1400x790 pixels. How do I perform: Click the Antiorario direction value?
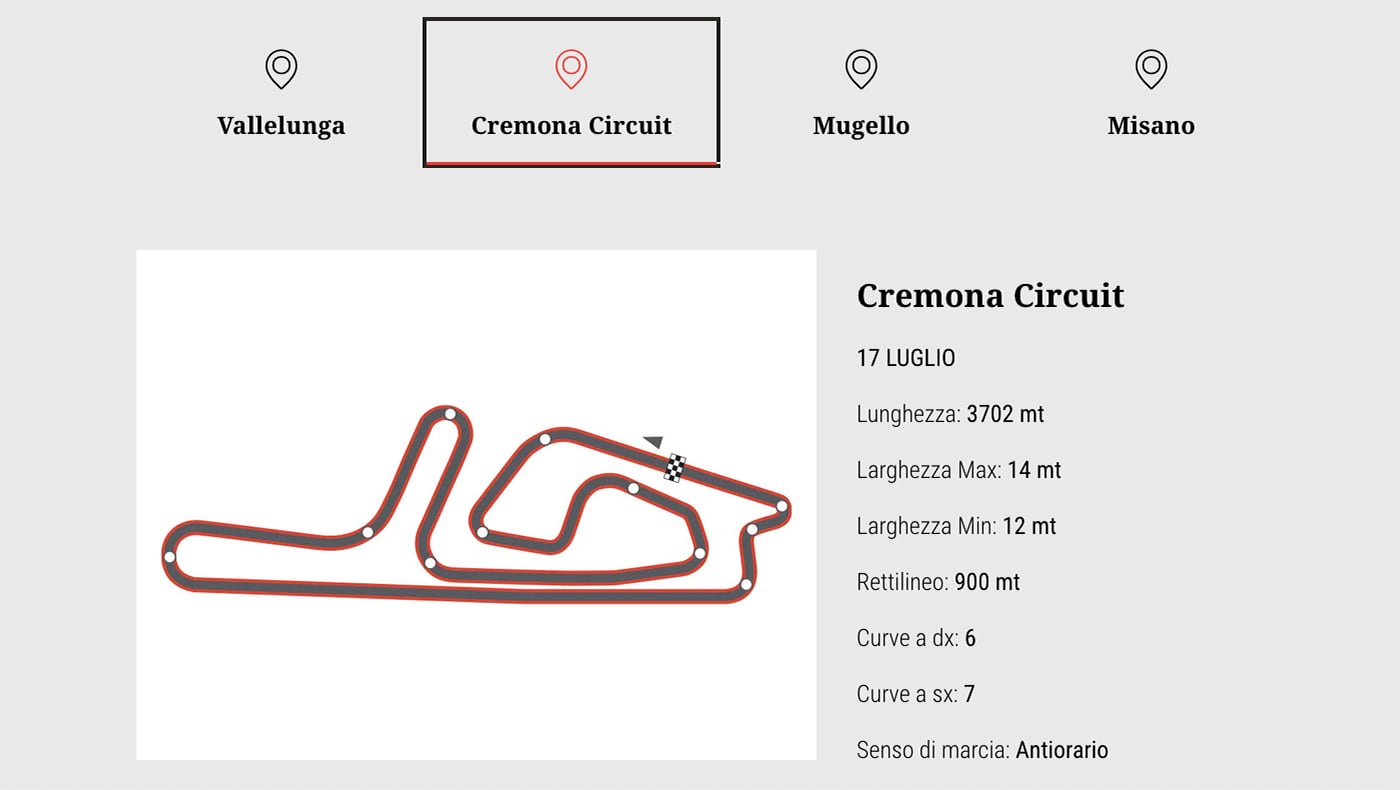click(1062, 750)
